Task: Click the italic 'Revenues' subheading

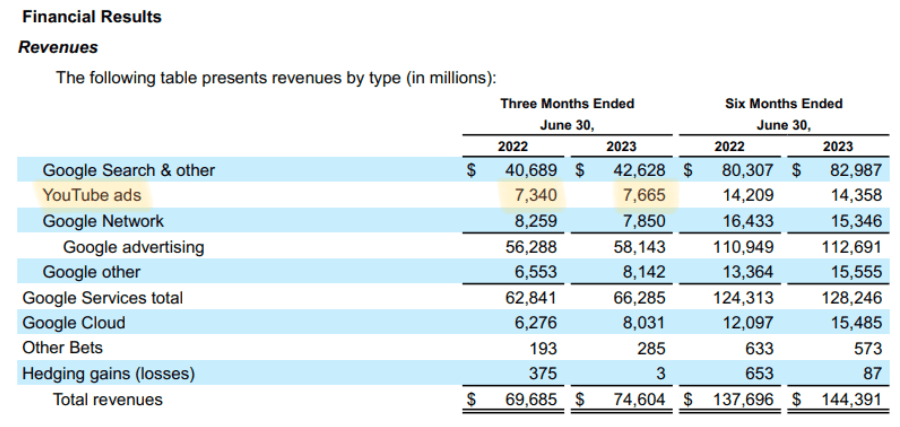Action: pos(58,47)
